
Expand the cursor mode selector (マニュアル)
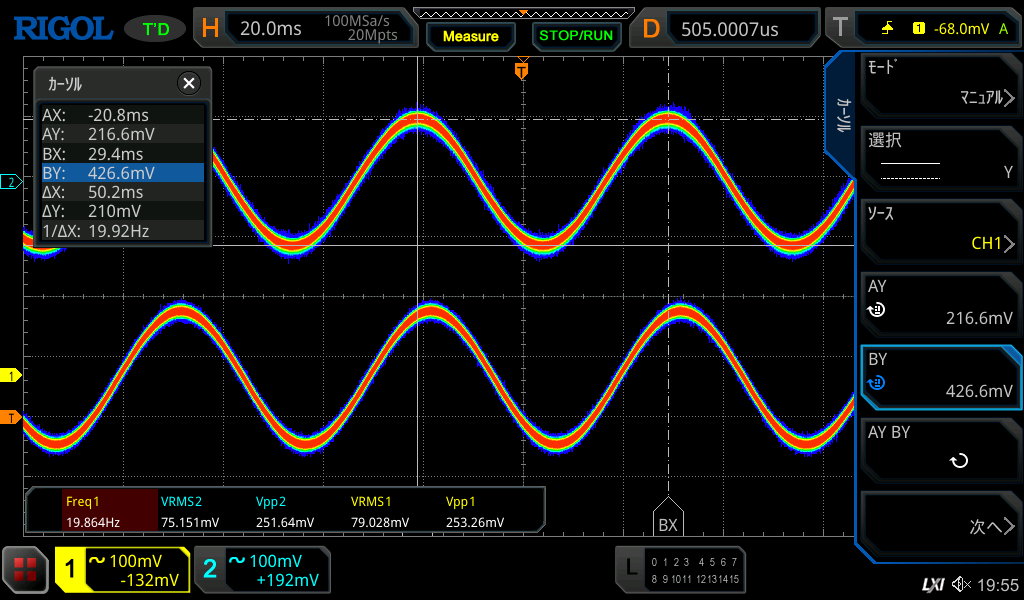941,86
